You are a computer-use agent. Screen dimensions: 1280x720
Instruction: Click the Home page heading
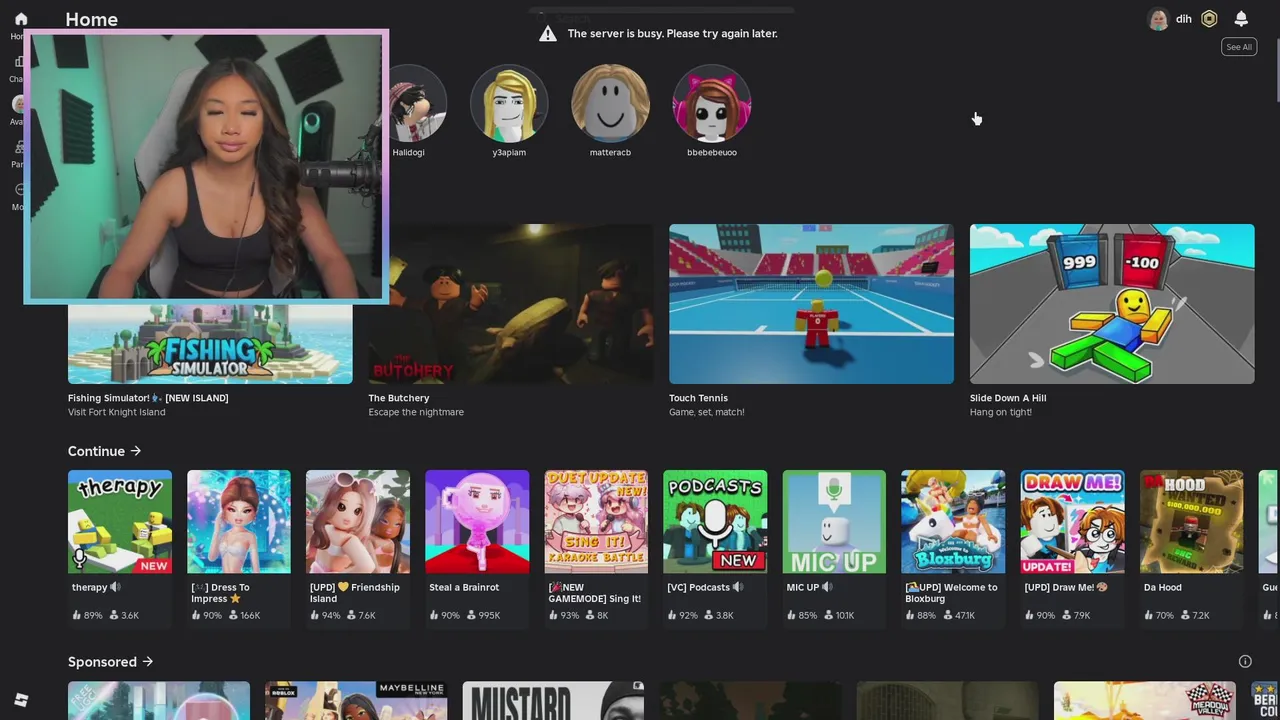coord(91,19)
